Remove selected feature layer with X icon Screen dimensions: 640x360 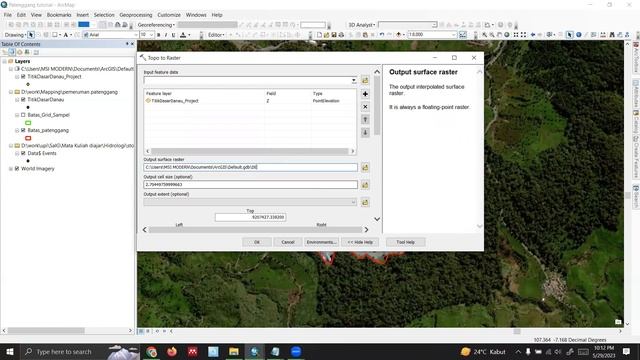[365, 107]
